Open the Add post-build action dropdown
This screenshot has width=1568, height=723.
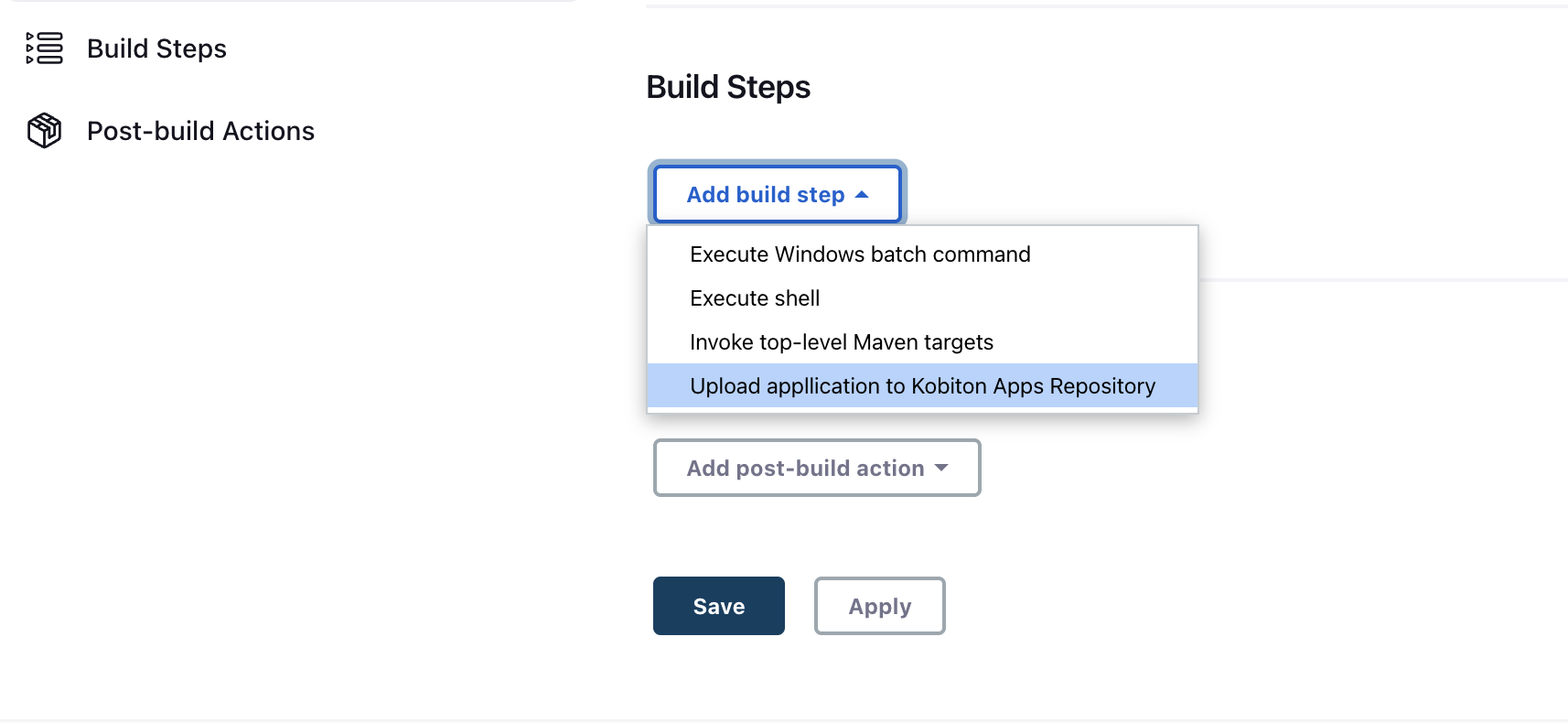(x=816, y=468)
